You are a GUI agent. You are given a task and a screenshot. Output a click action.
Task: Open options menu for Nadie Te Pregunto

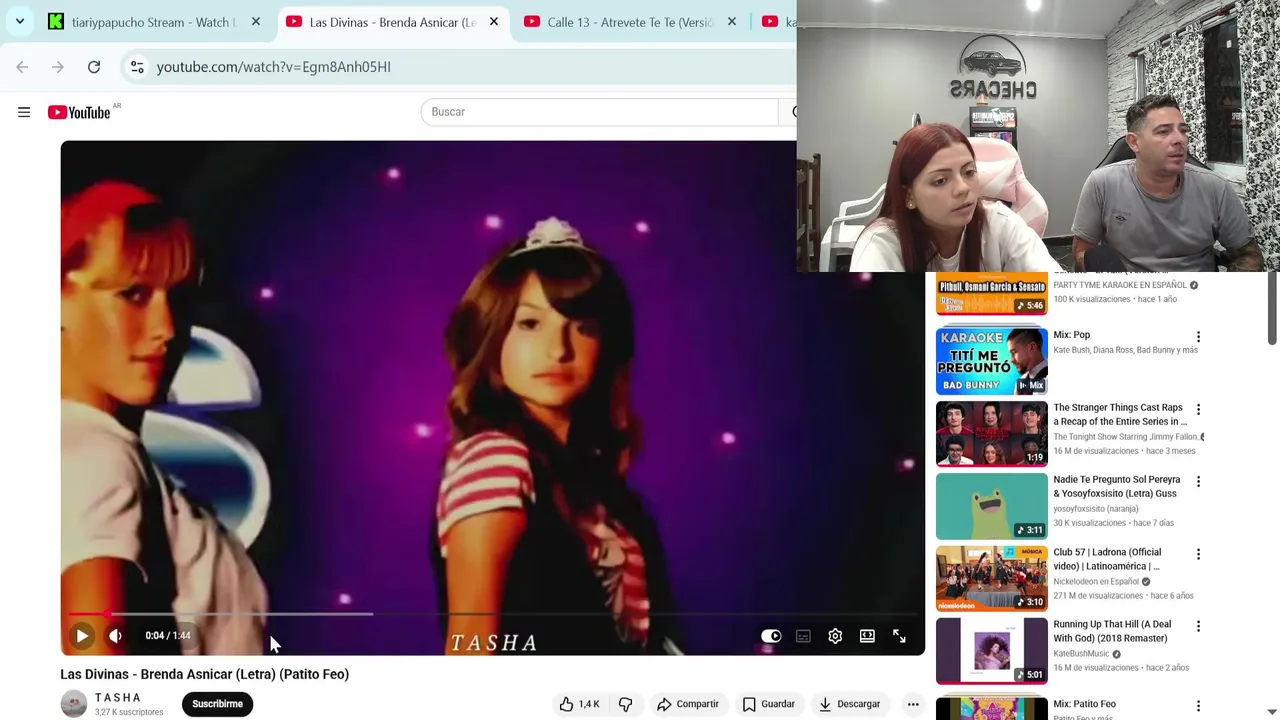click(1198, 481)
